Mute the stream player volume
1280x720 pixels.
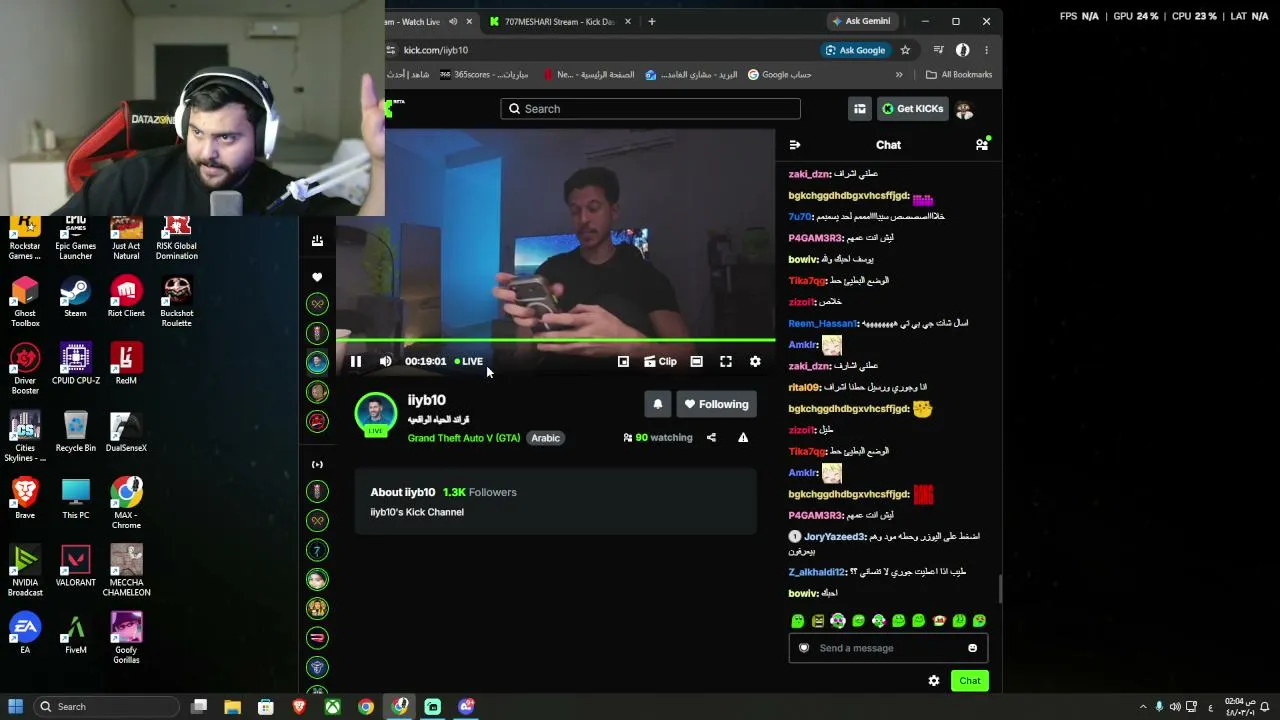(x=386, y=362)
